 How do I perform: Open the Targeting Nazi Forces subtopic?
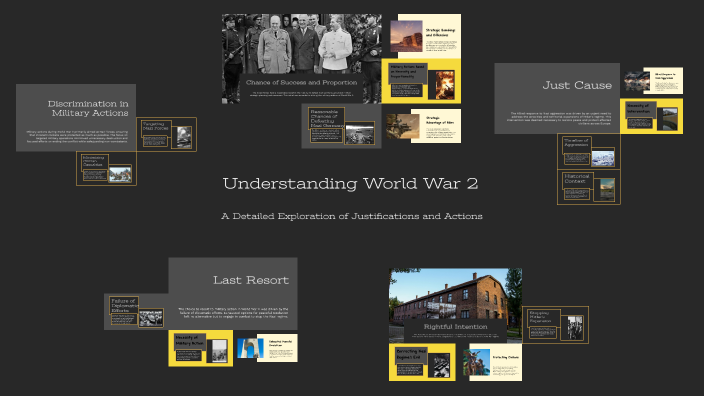tap(167, 134)
